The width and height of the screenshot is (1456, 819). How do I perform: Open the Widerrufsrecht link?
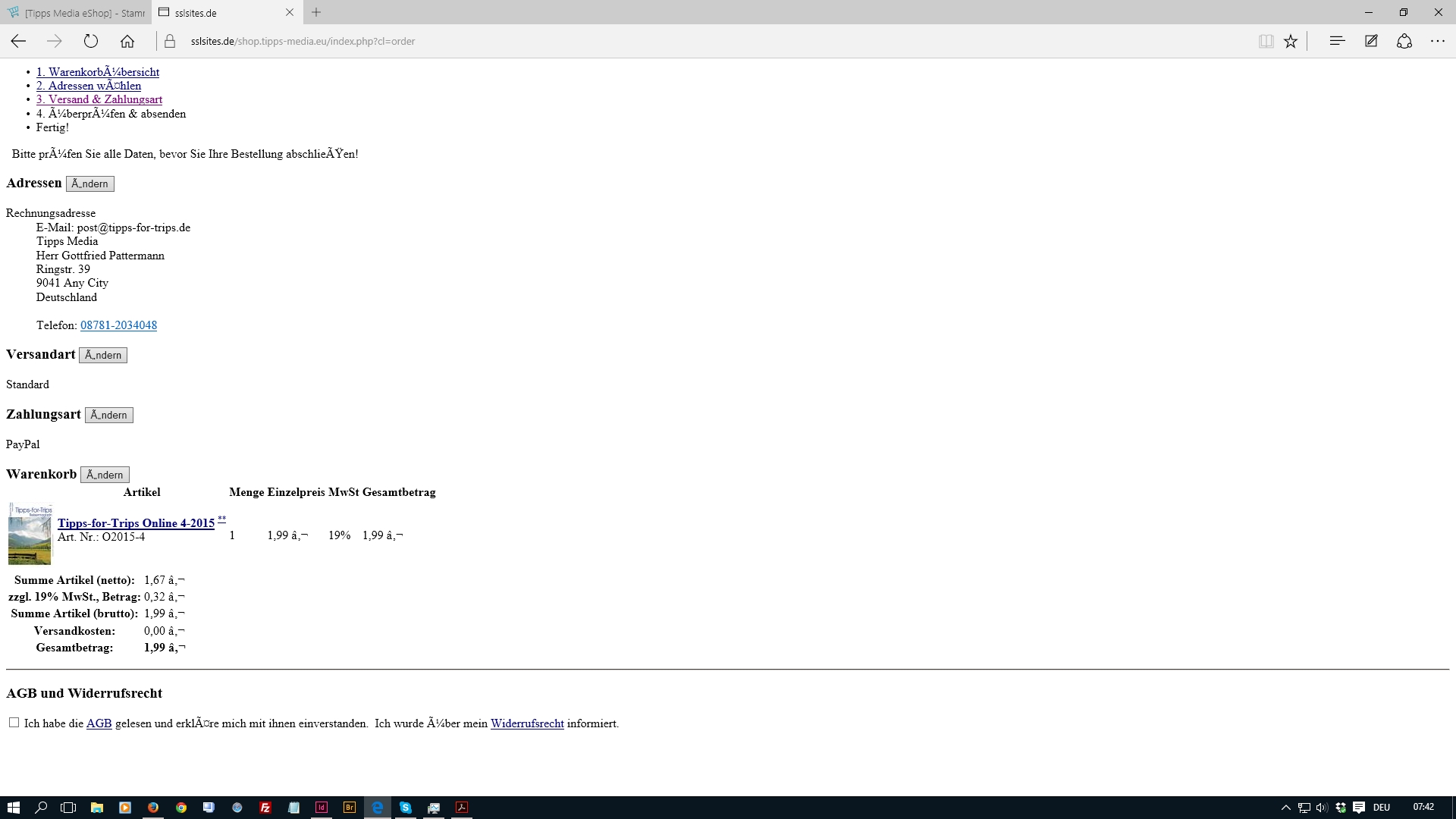527,723
